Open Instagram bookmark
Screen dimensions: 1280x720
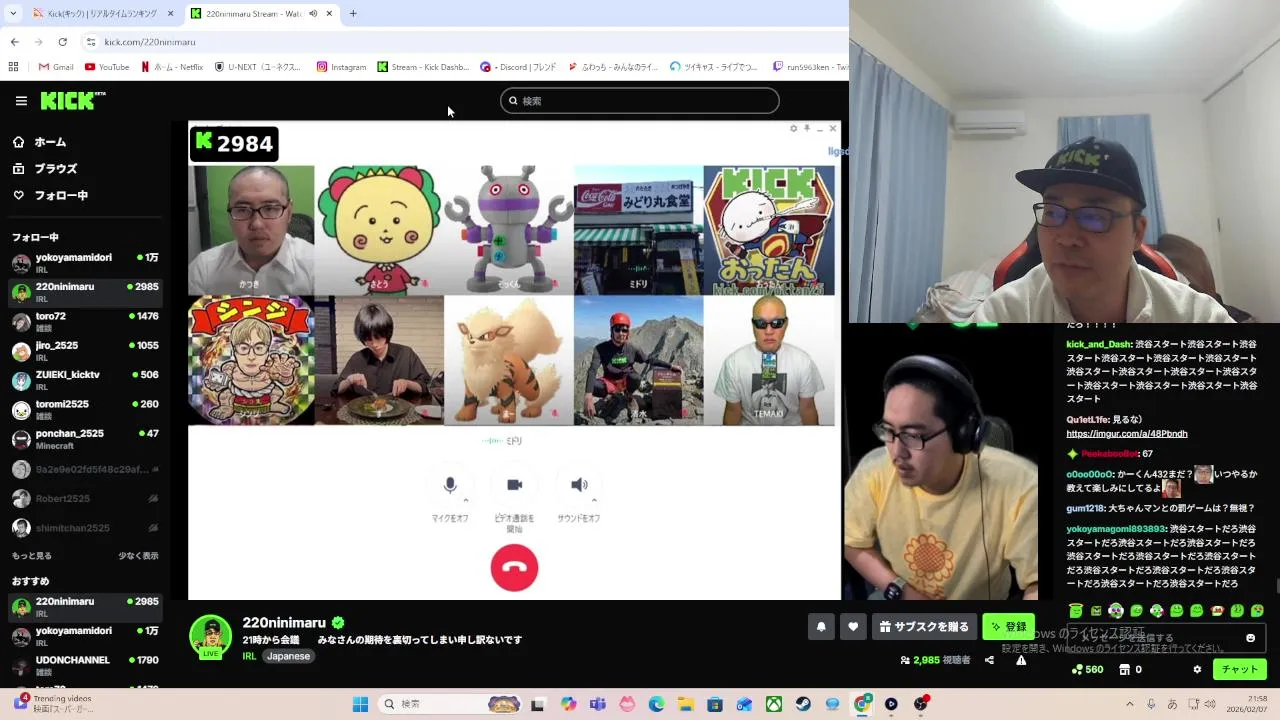(341, 67)
